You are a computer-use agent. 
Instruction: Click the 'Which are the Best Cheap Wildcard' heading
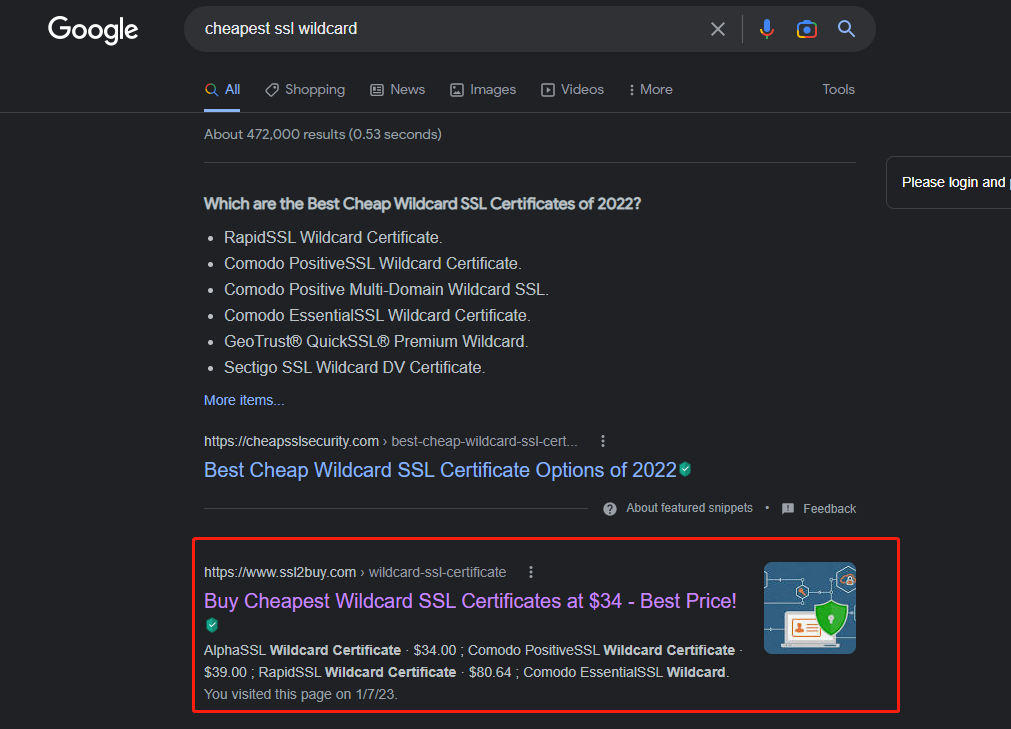point(422,204)
